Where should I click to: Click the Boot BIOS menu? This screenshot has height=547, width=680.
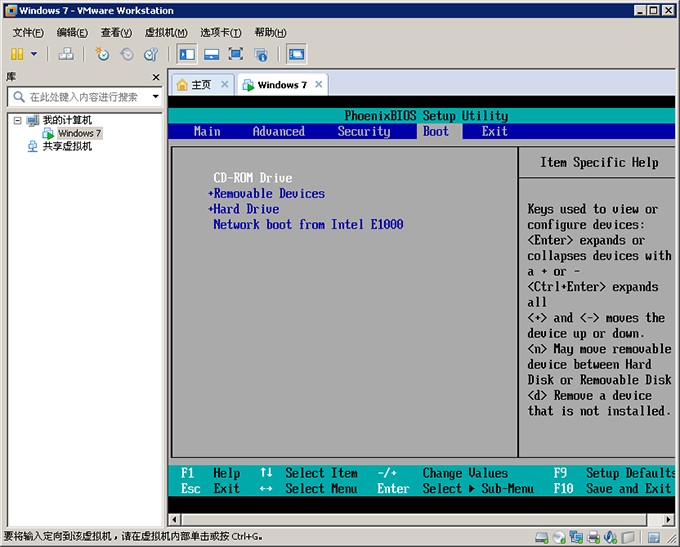pyautogui.click(x=436, y=131)
